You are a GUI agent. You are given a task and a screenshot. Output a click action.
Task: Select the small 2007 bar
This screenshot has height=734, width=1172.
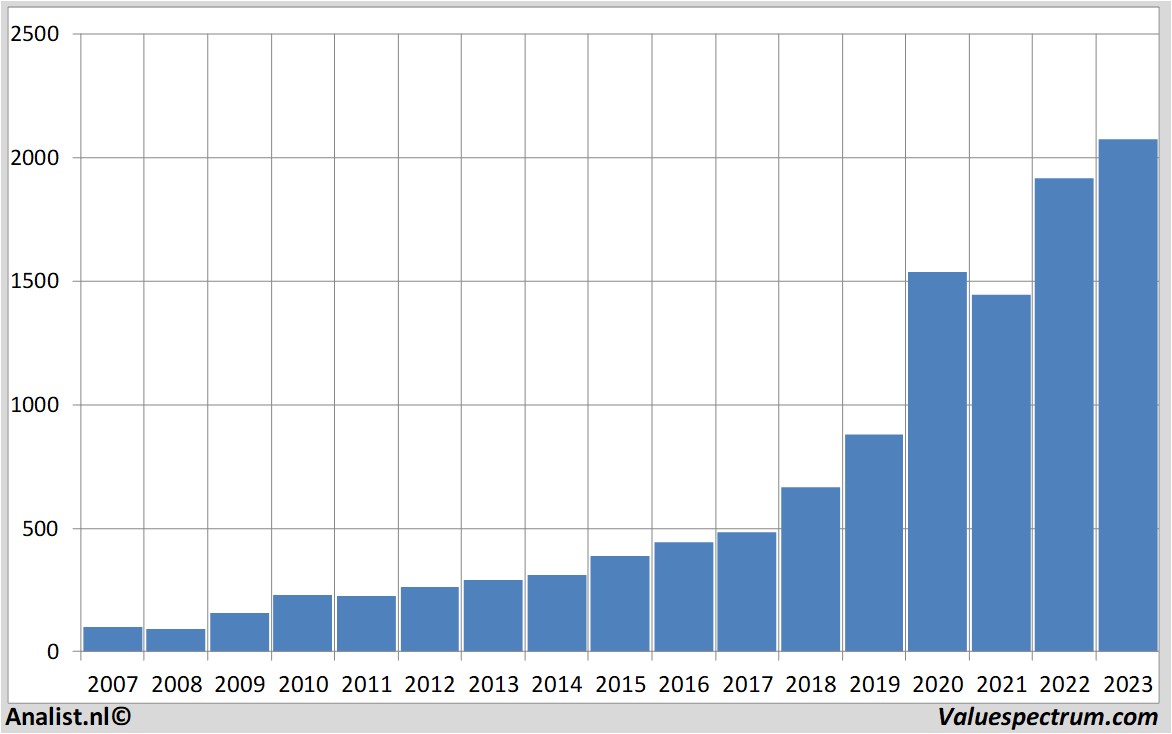point(112,640)
